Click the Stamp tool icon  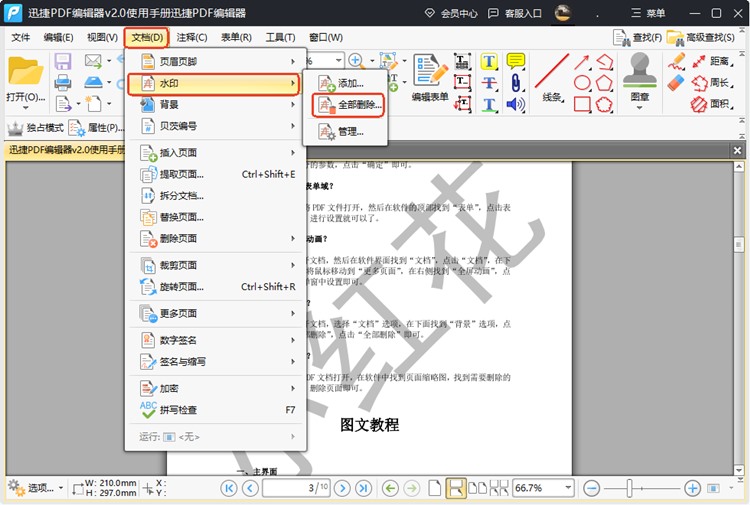pos(640,72)
